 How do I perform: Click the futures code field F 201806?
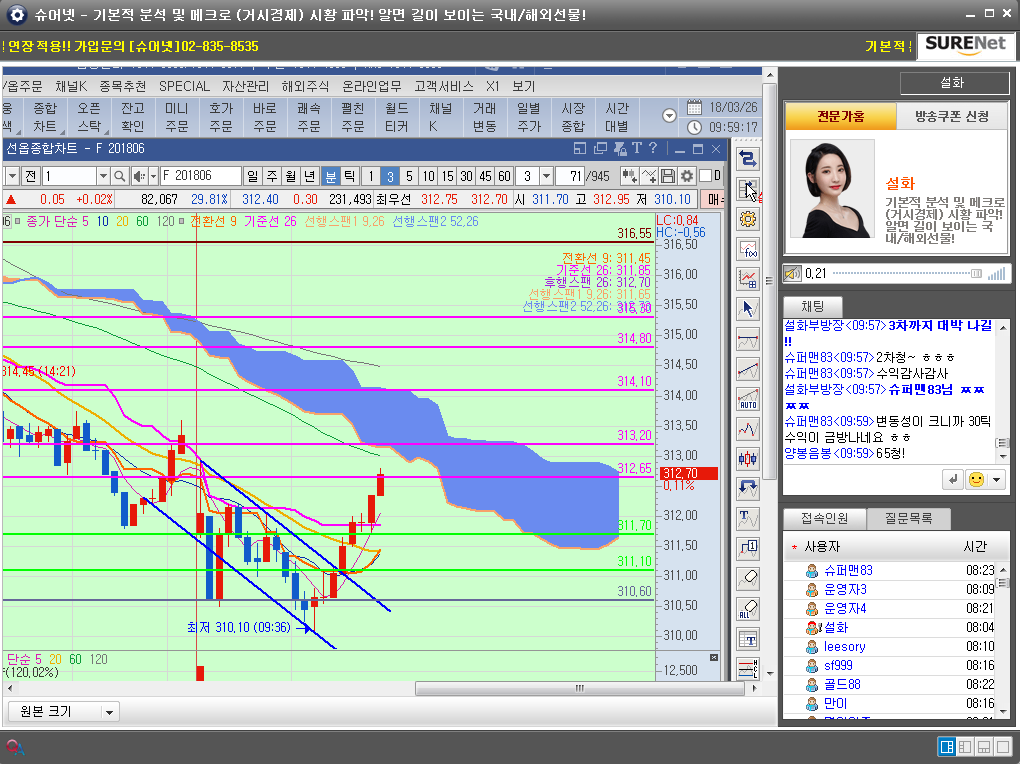200,176
